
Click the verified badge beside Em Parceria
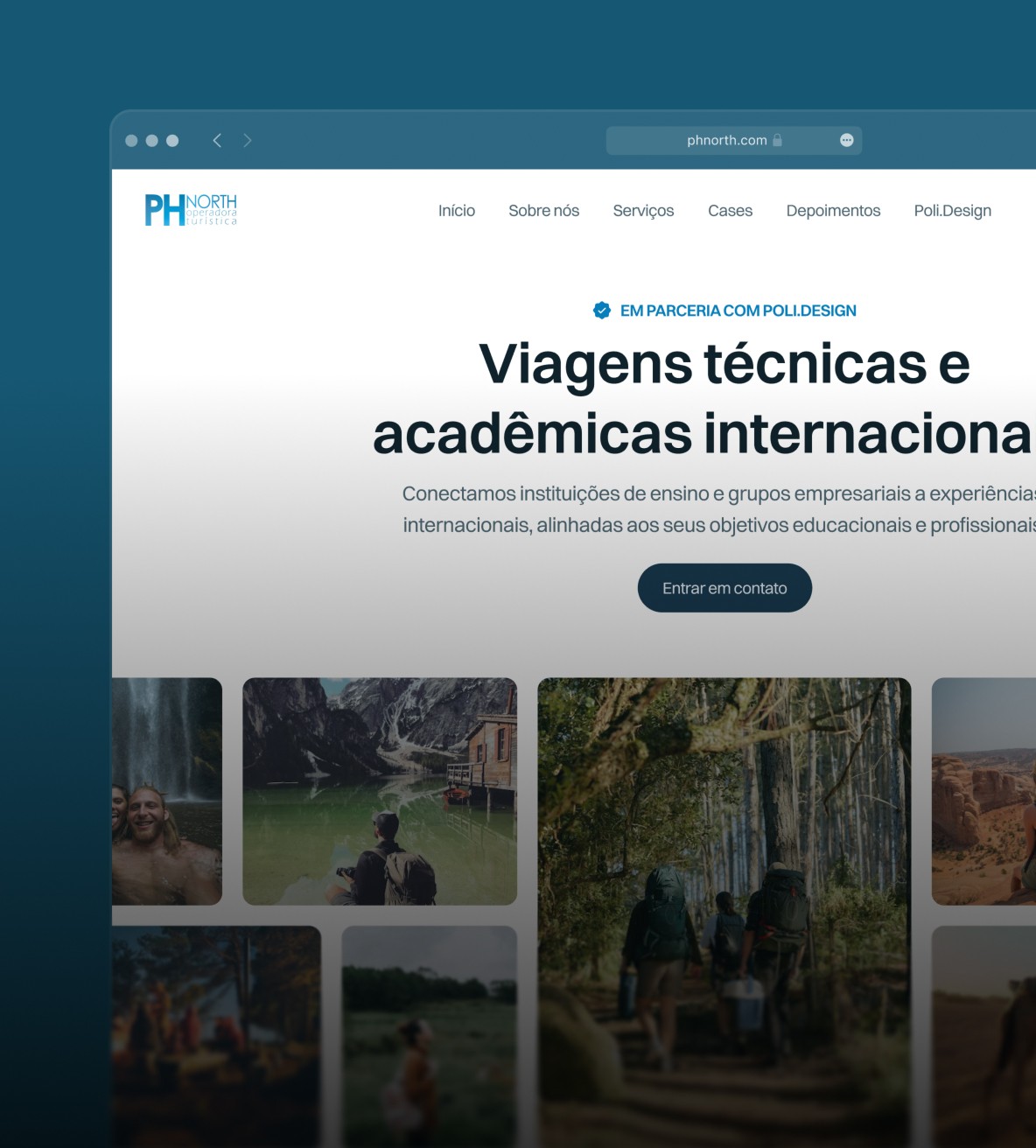[602, 310]
